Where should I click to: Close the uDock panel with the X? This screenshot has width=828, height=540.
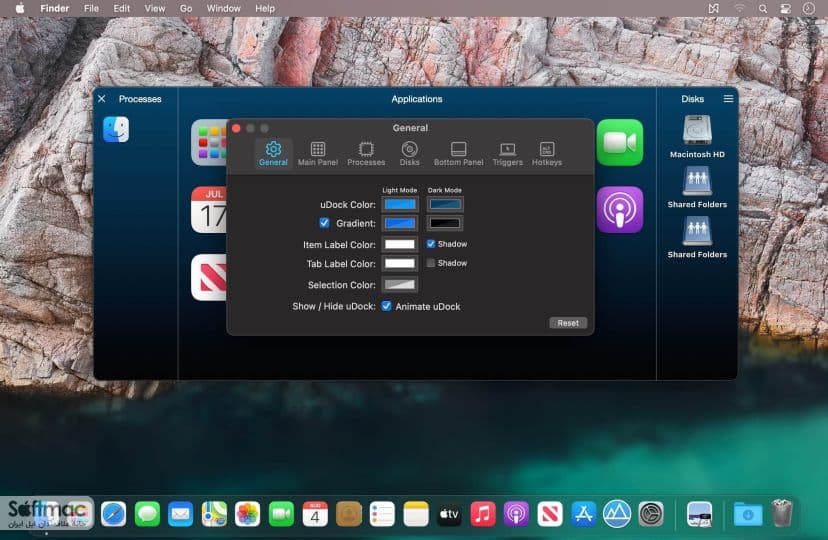point(102,99)
